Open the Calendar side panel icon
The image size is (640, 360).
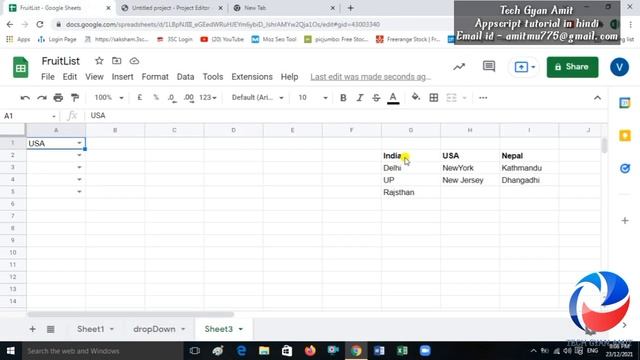coord(624,103)
